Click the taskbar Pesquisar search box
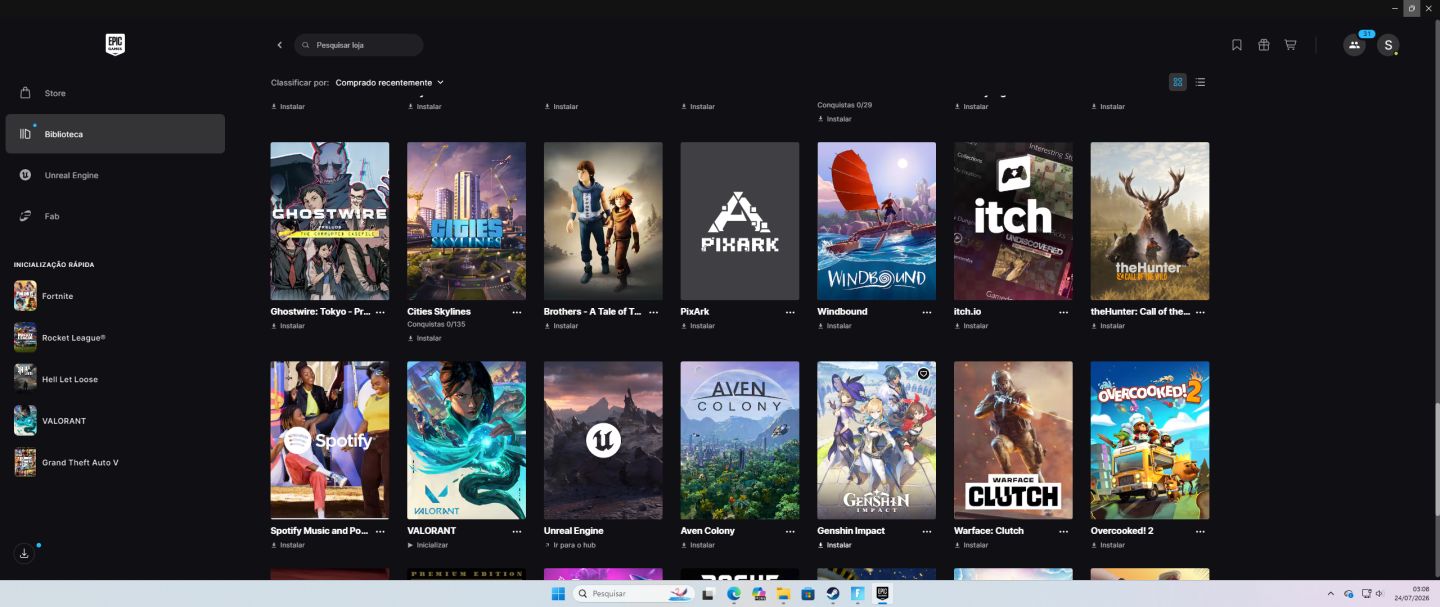This screenshot has height=607, width=1440. point(634,594)
